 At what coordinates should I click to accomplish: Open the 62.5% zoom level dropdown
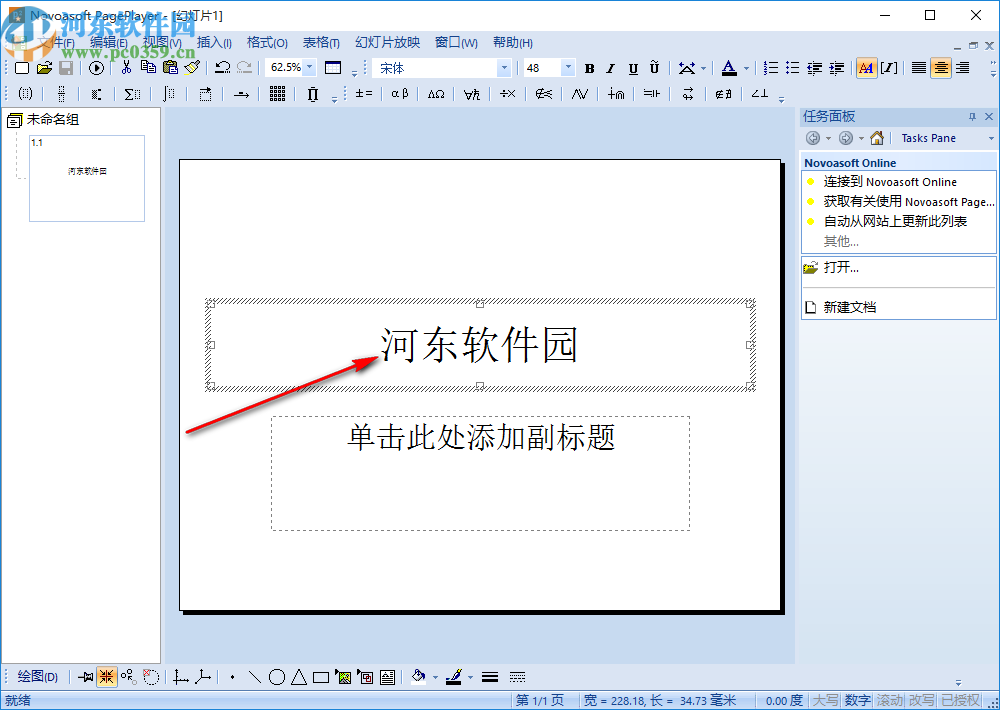[x=308, y=67]
